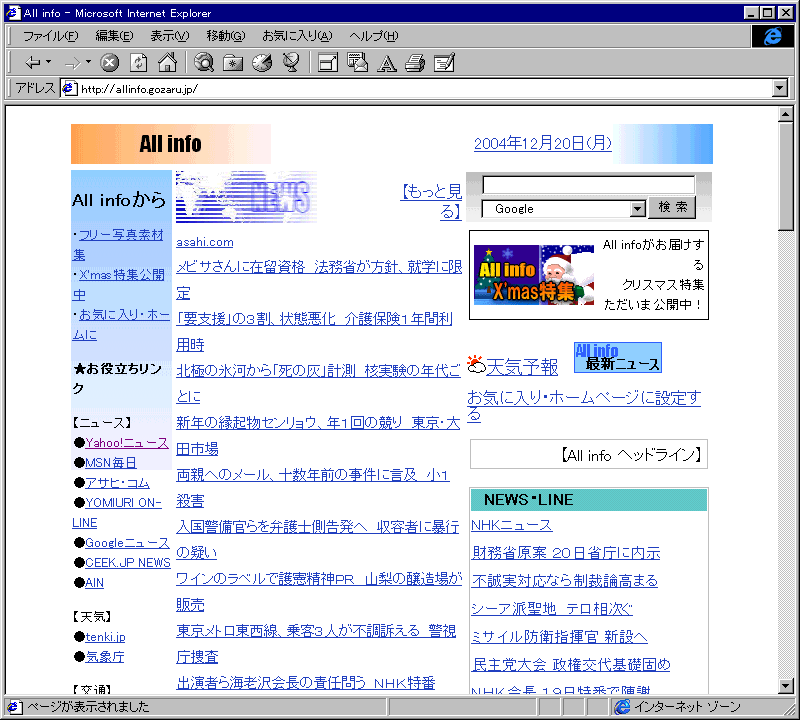The image size is (800, 720).
Task: Switch to Fullscreen view icon
Action: (x=328, y=63)
